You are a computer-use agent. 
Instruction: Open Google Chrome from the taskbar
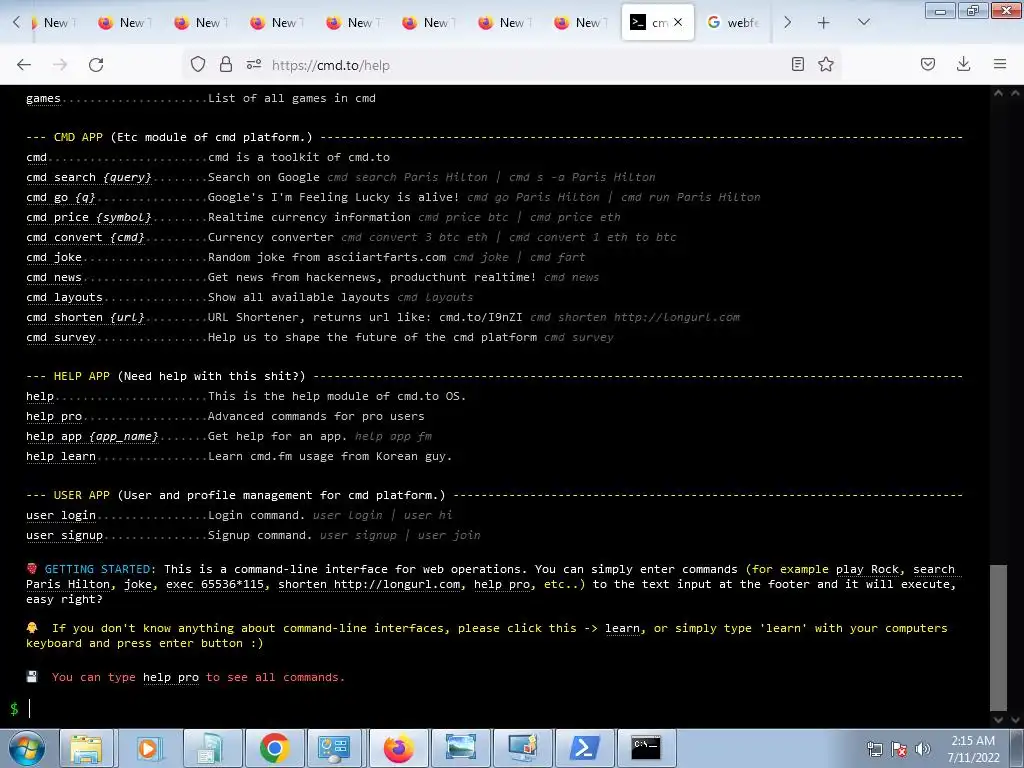coord(274,748)
